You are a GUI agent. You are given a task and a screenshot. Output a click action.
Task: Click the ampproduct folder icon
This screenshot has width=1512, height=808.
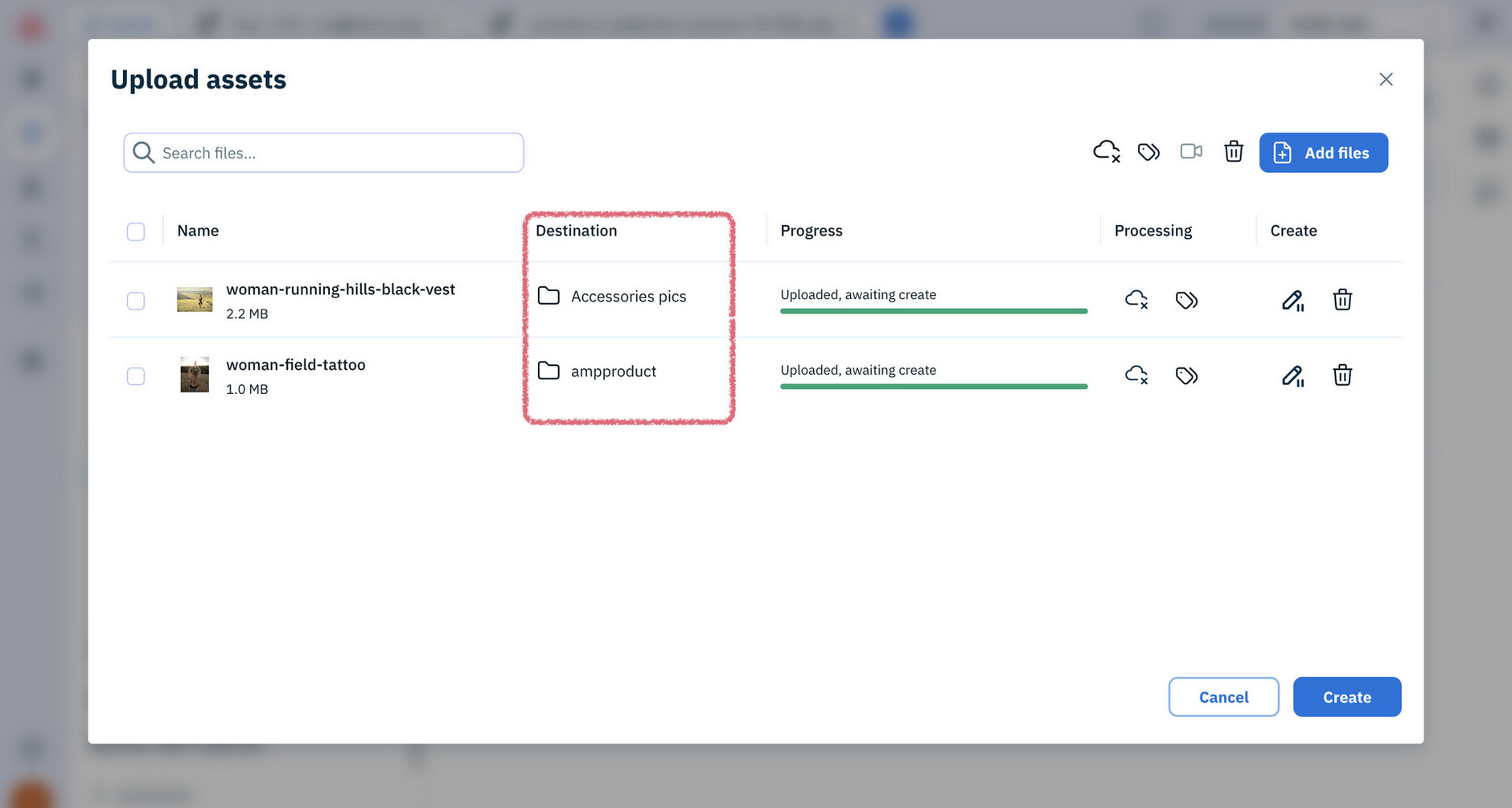549,371
